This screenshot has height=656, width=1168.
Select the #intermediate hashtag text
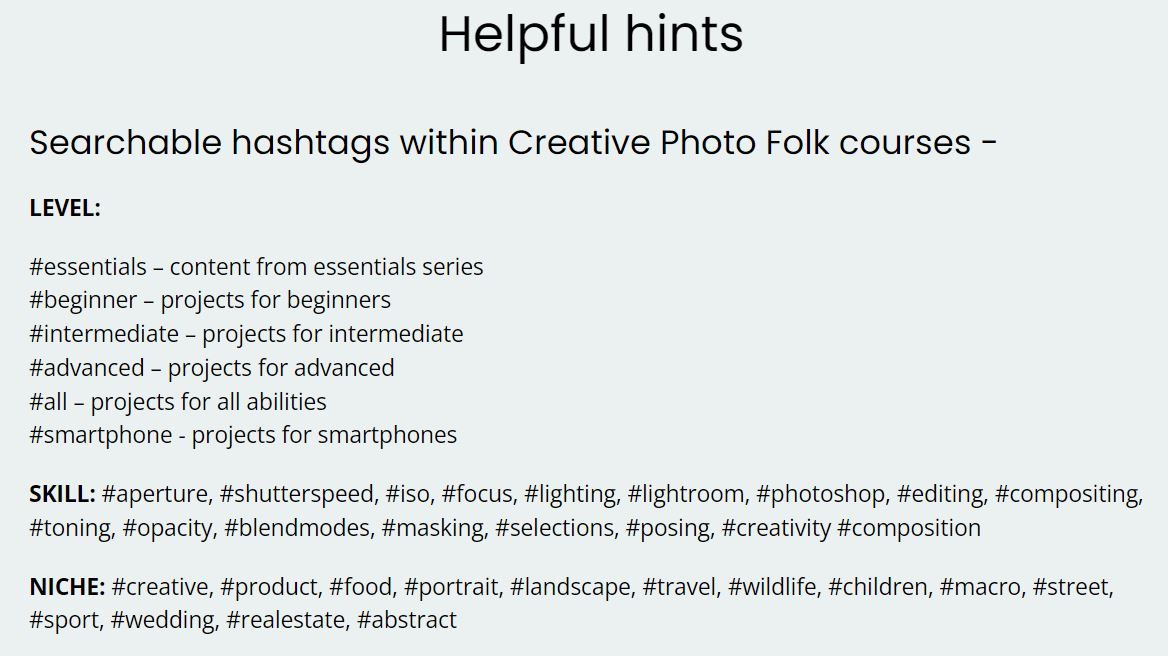[104, 334]
